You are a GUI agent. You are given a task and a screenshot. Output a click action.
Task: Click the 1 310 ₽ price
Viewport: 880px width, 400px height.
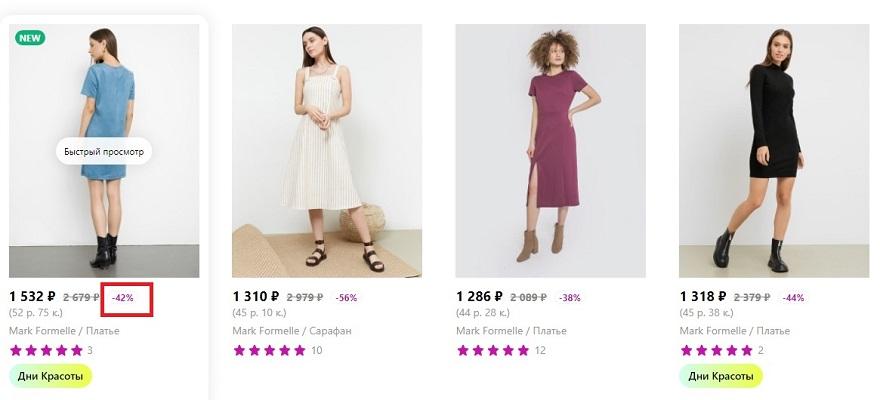pyautogui.click(x=256, y=297)
